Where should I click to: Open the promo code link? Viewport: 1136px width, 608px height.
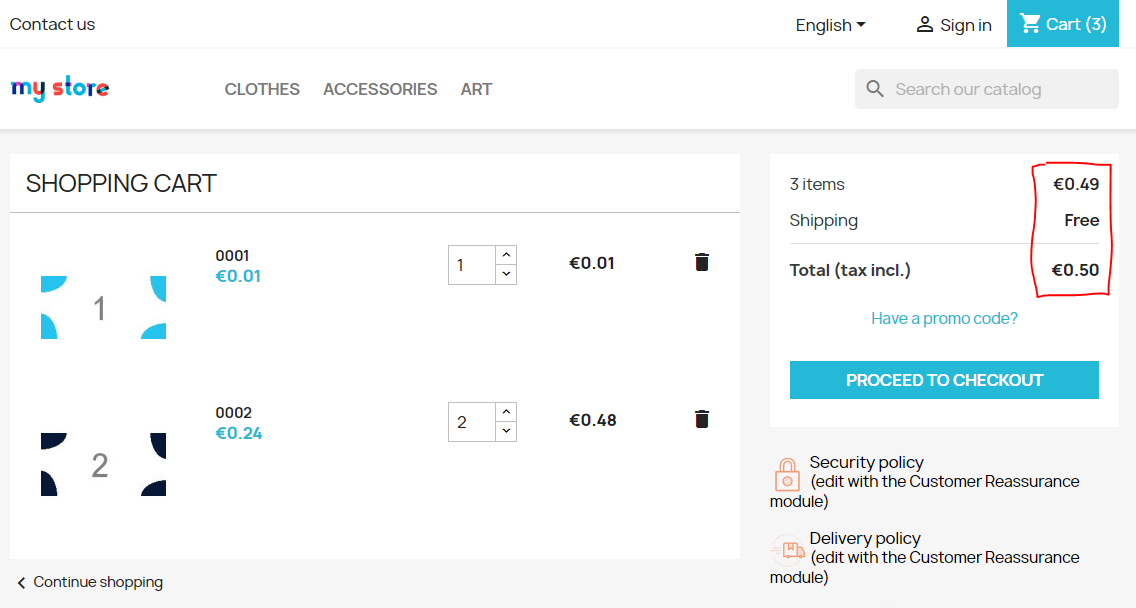click(943, 317)
